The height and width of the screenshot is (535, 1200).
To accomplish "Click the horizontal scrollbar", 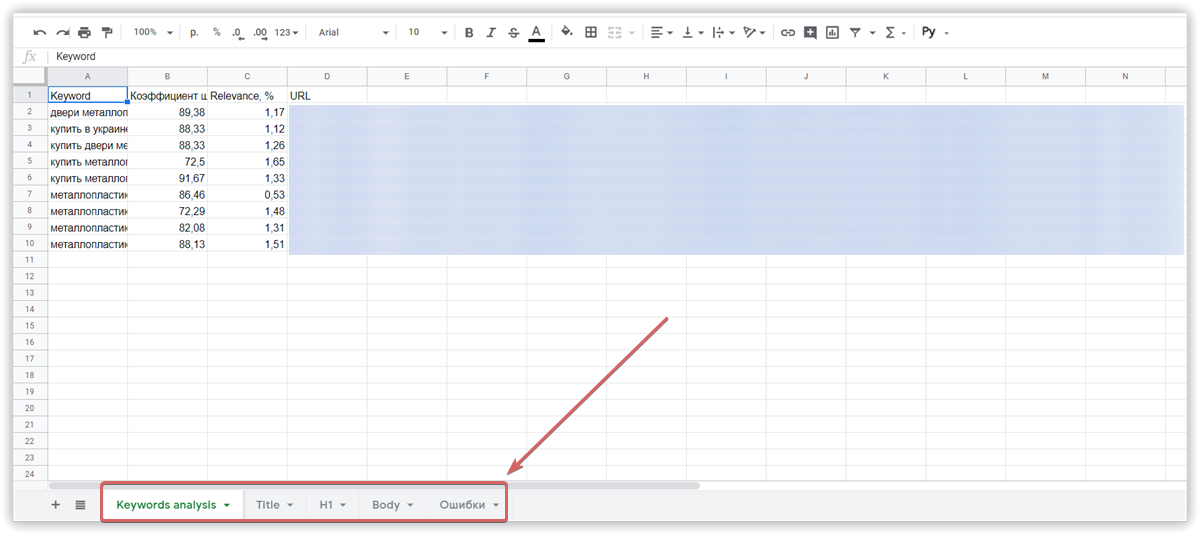I will [x=375, y=485].
